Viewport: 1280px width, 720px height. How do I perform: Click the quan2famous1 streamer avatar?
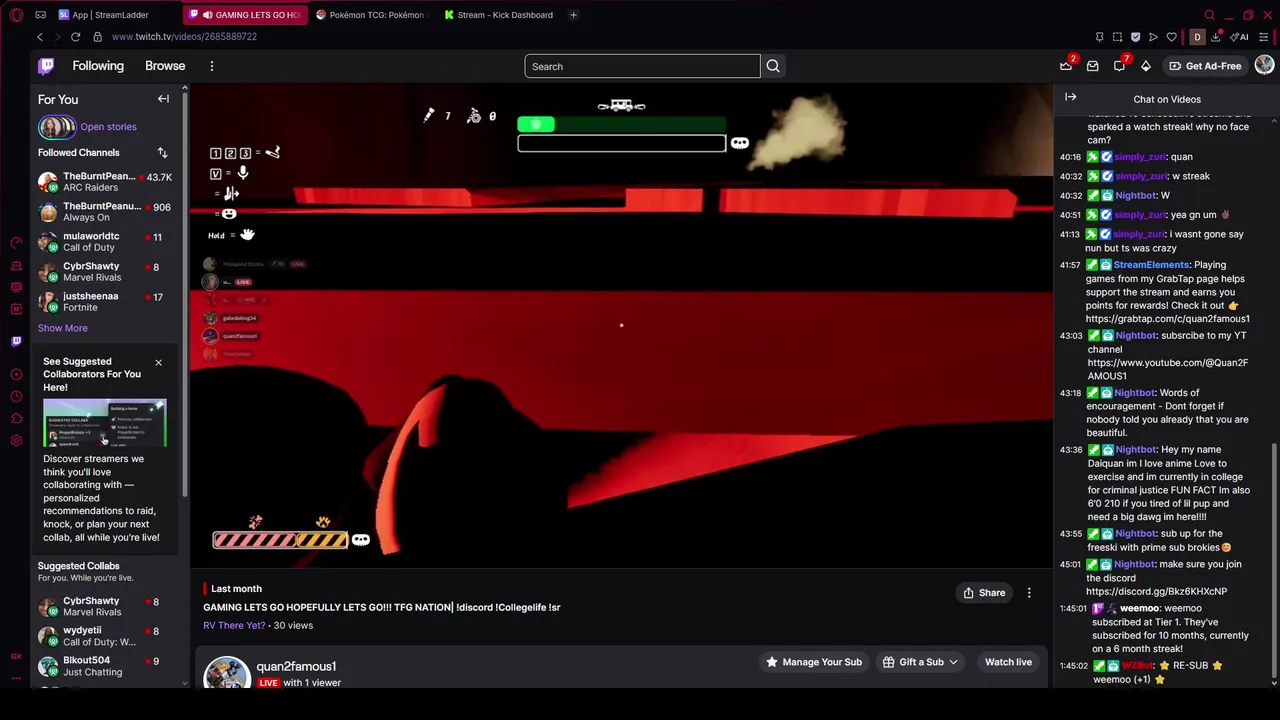tap(227, 673)
